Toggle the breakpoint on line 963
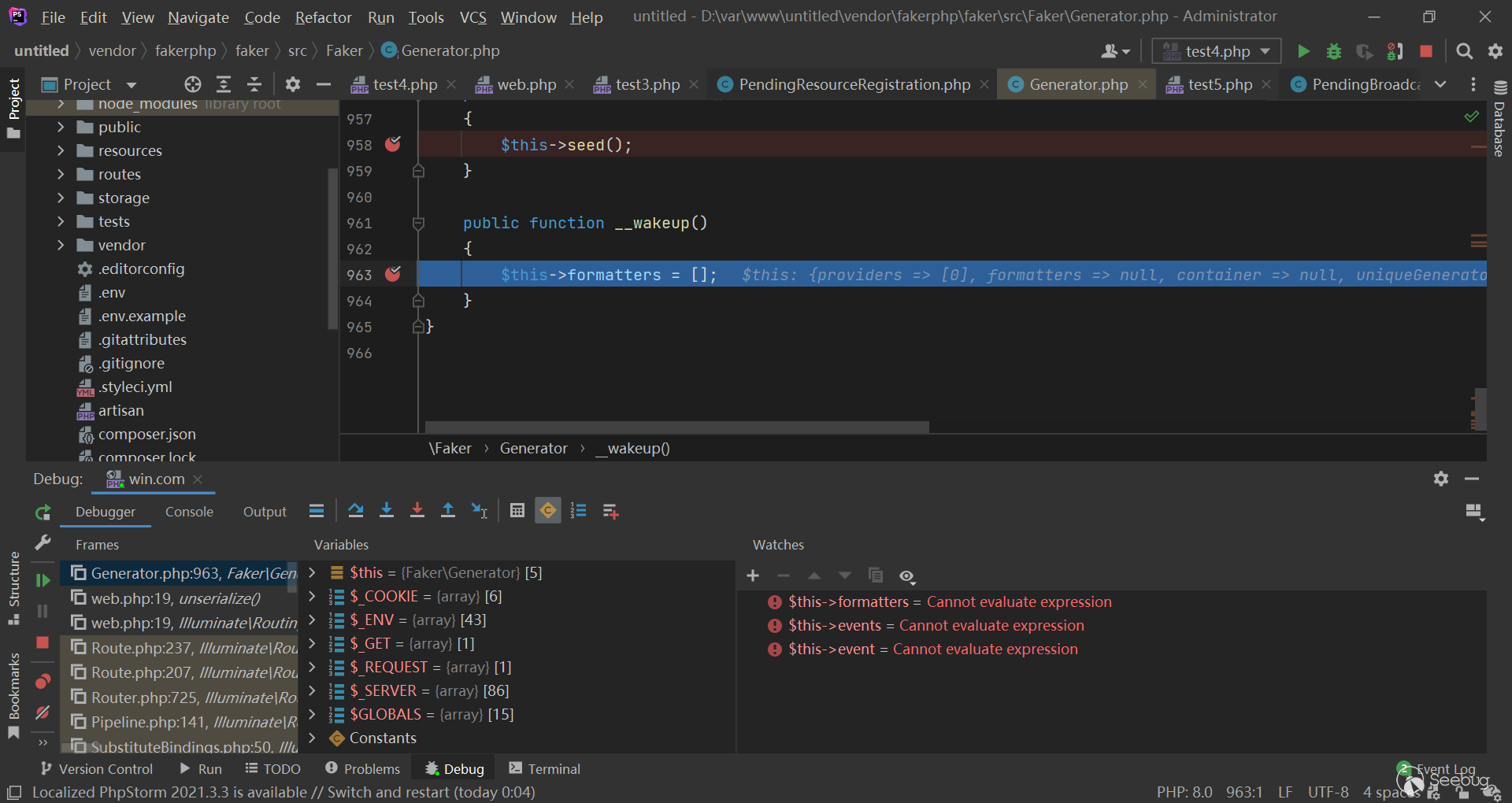This screenshot has height=803, width=1512. pyautogui.click(x=393, y=274)
